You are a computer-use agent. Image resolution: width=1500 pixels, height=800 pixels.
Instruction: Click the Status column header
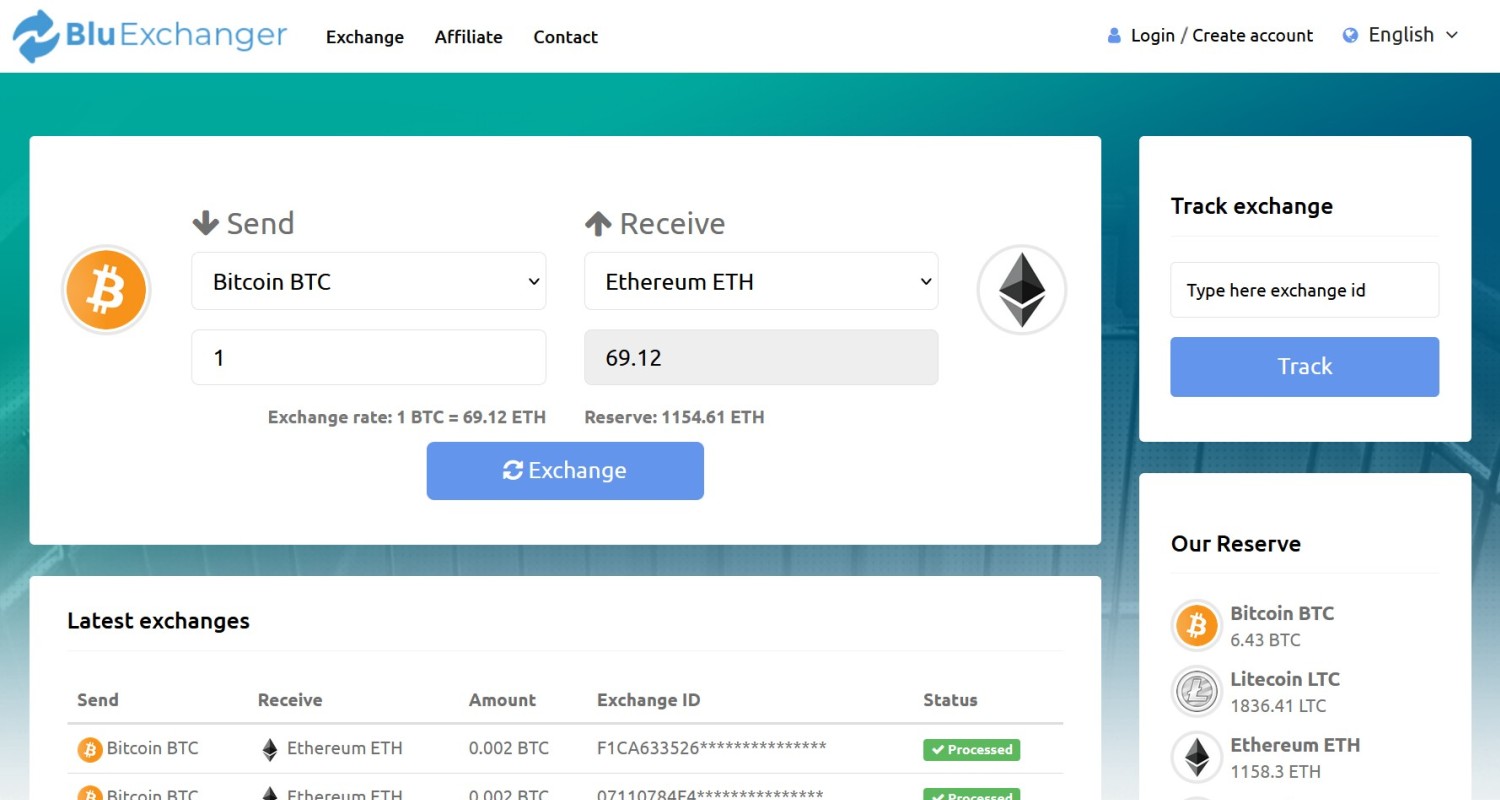pyautogui.click(x=950, y=700)
